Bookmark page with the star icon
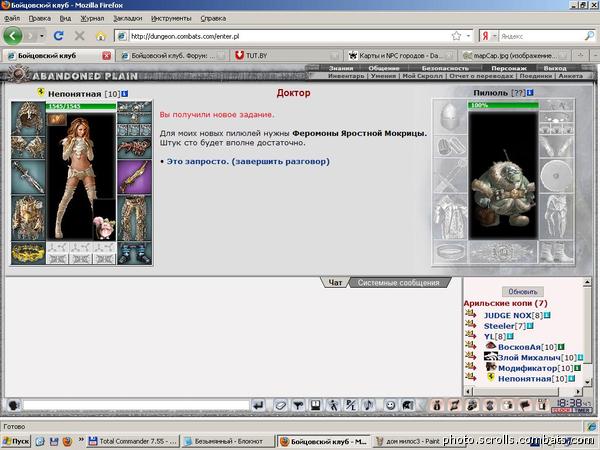 pyautogui.click(x=456, y=36)
